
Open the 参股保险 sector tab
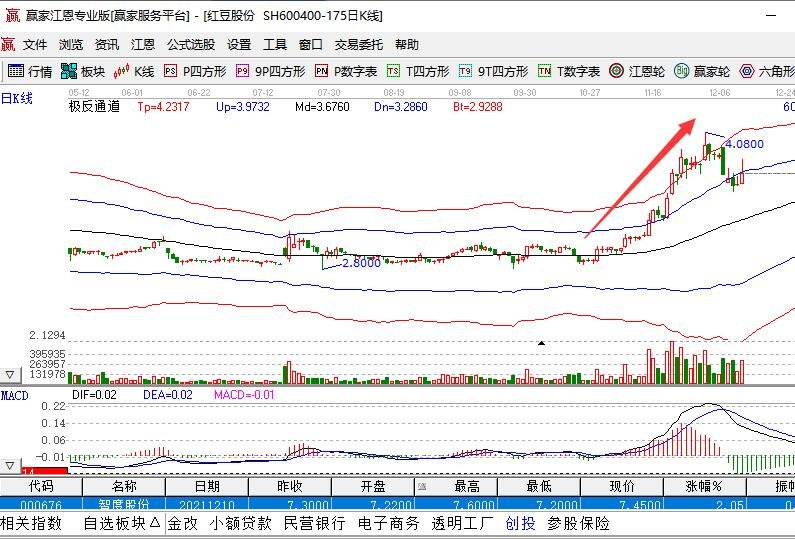click(579, 523)
